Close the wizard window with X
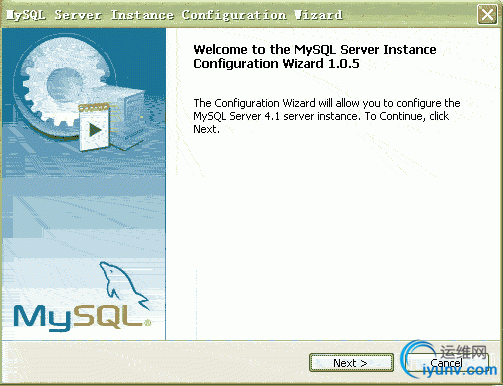Viewport: 503px width, 386px height. [x=487, y=15]
